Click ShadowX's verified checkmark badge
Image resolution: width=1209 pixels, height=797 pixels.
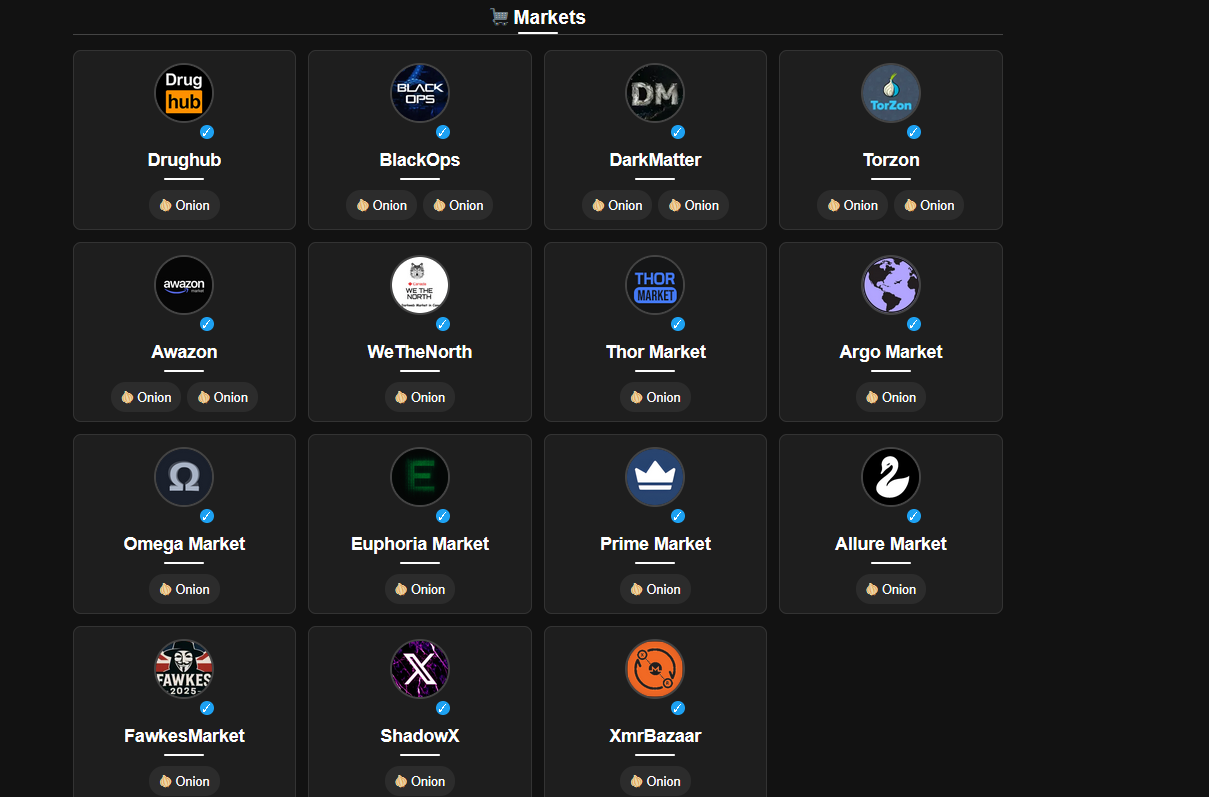(x=443, y=708)
